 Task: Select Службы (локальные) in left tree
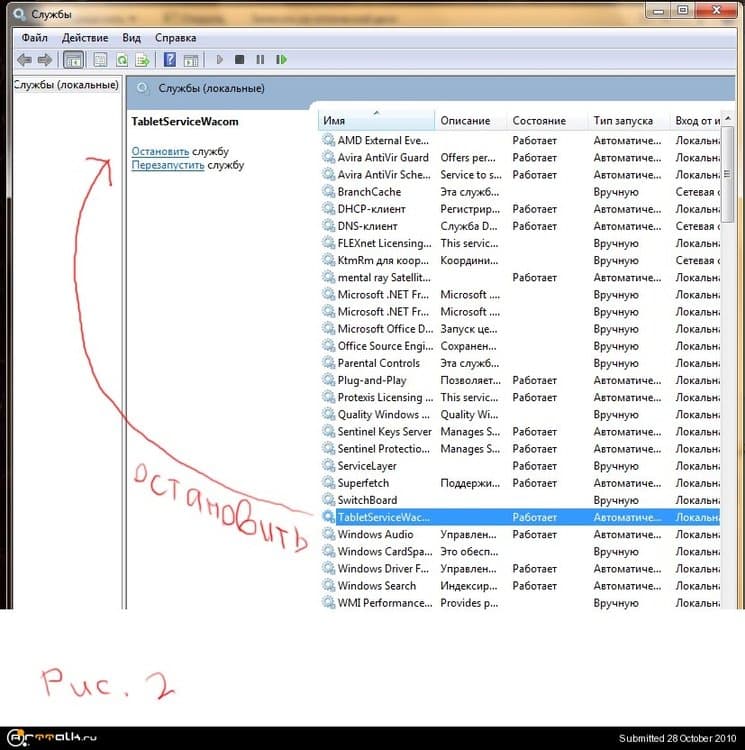click(x=66, y=85)
